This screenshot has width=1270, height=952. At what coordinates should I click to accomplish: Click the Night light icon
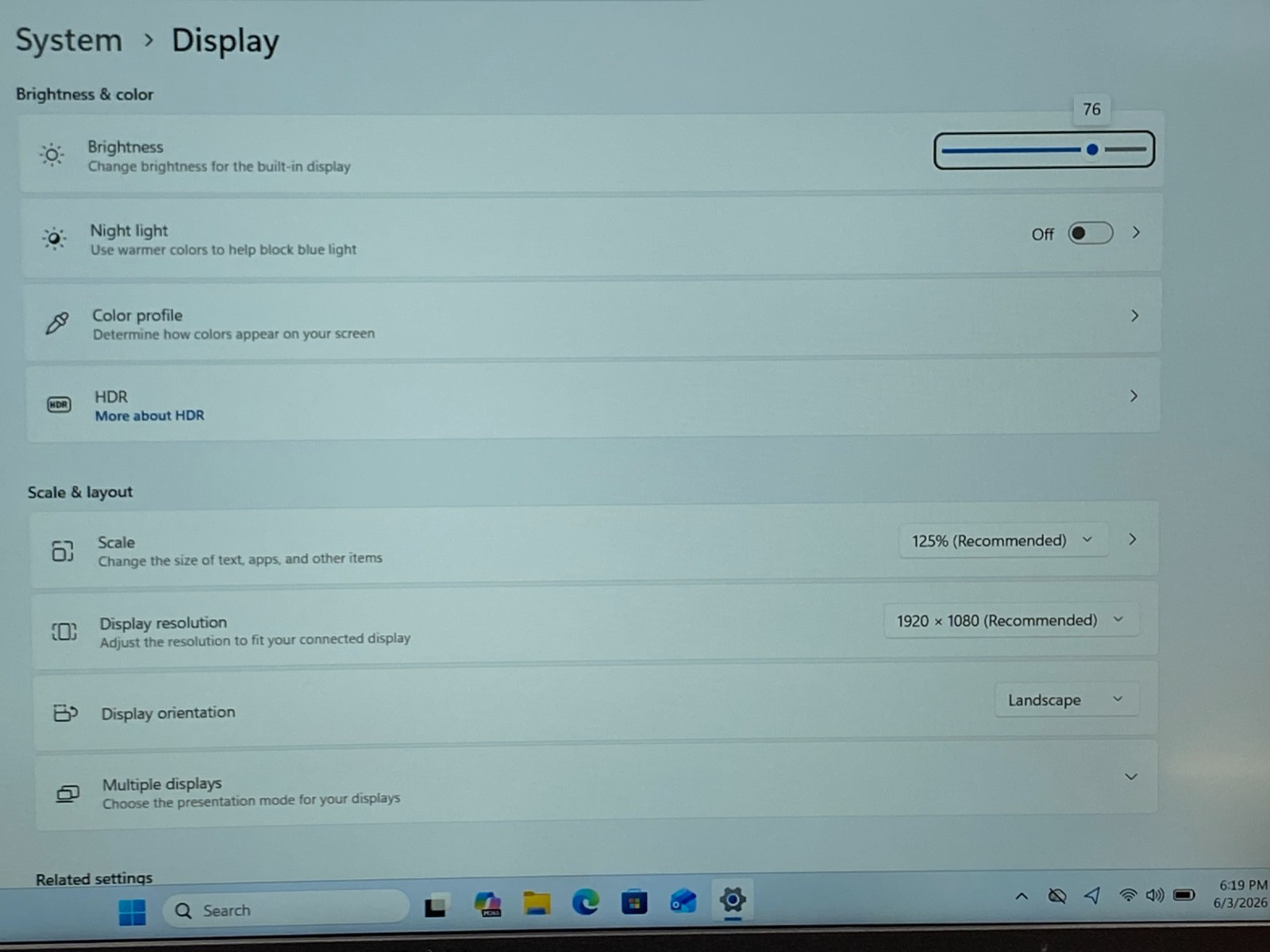pos(54,238)
